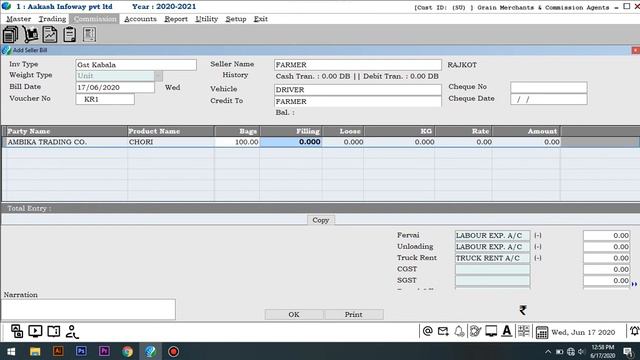
Task: Show hidden system tray icons
Action: 548,351
